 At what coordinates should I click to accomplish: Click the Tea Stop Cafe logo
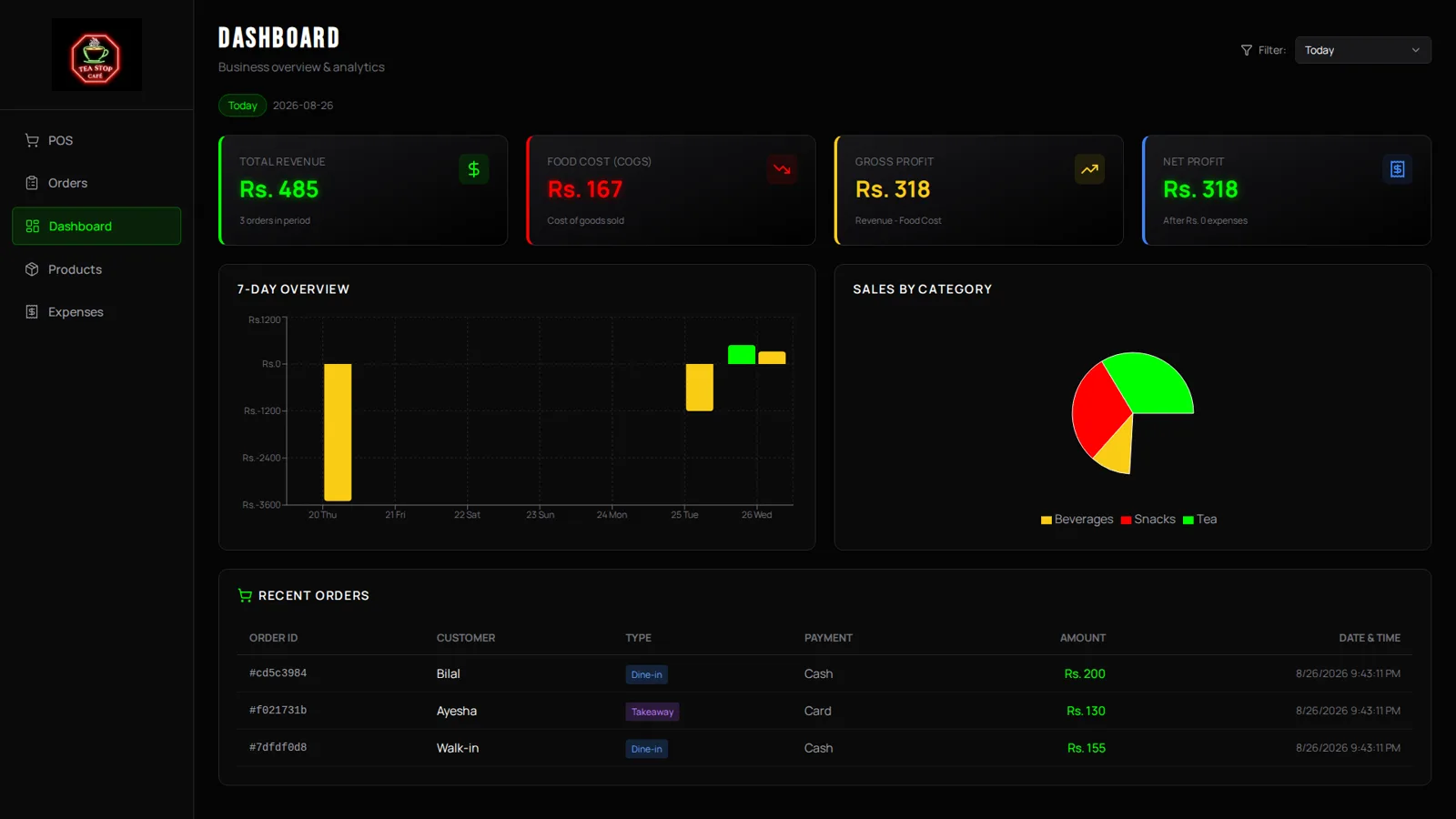[x=96, y=55]
